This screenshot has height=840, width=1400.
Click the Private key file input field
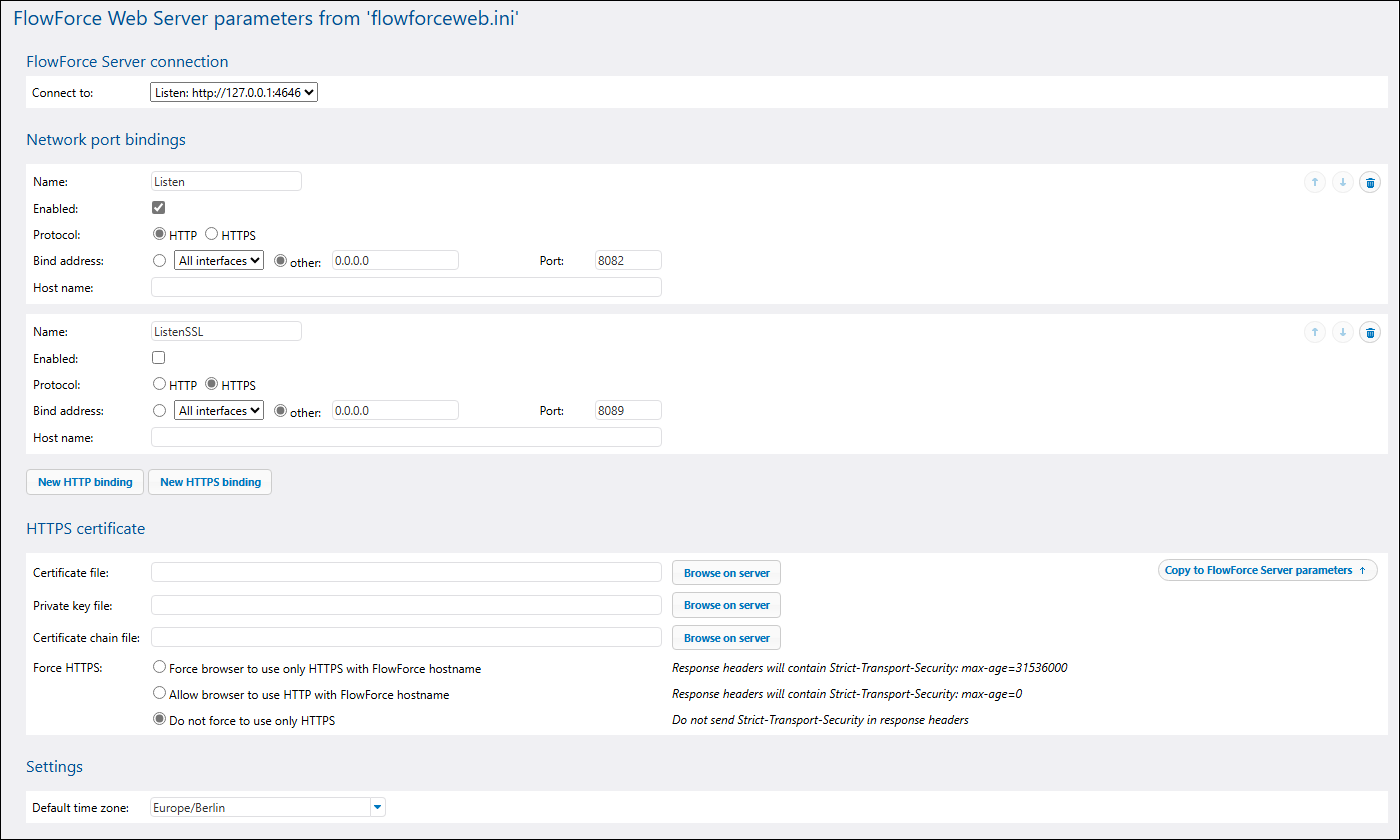406,605
